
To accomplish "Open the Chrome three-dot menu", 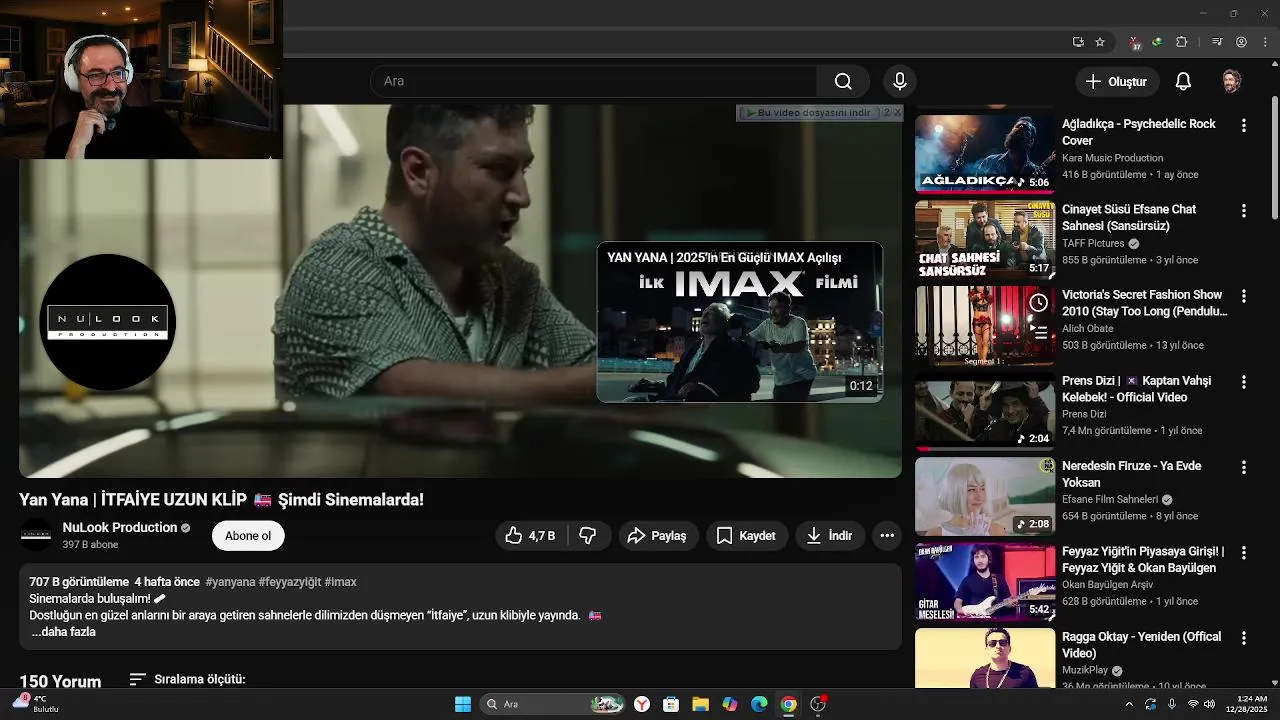I will coord(1265,42).
